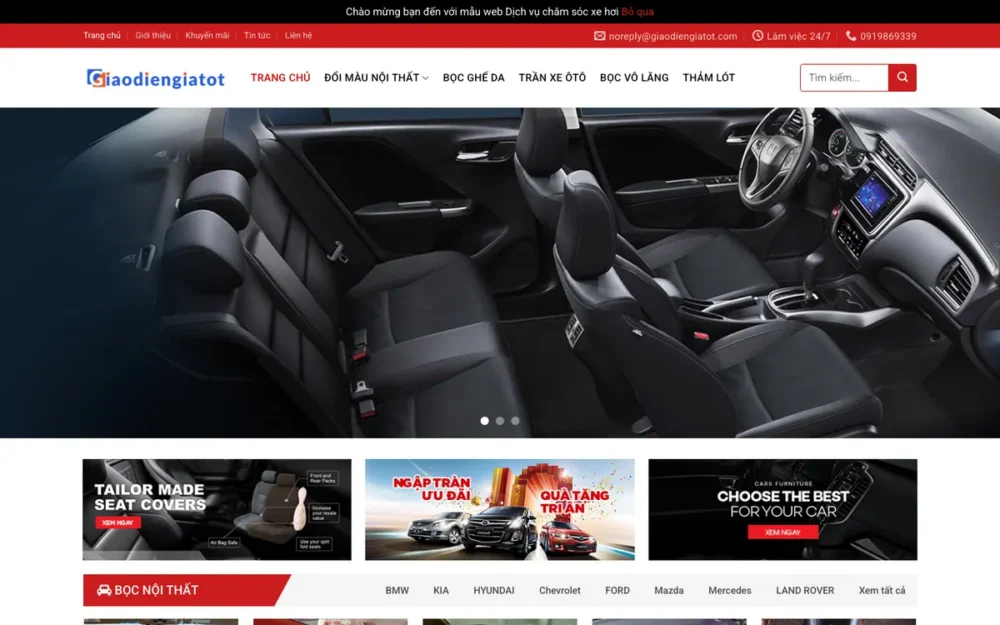This screenshot has height=625, width=1000.
Task: Open Thảm lót menu item
Action: (x=709, y=77)
